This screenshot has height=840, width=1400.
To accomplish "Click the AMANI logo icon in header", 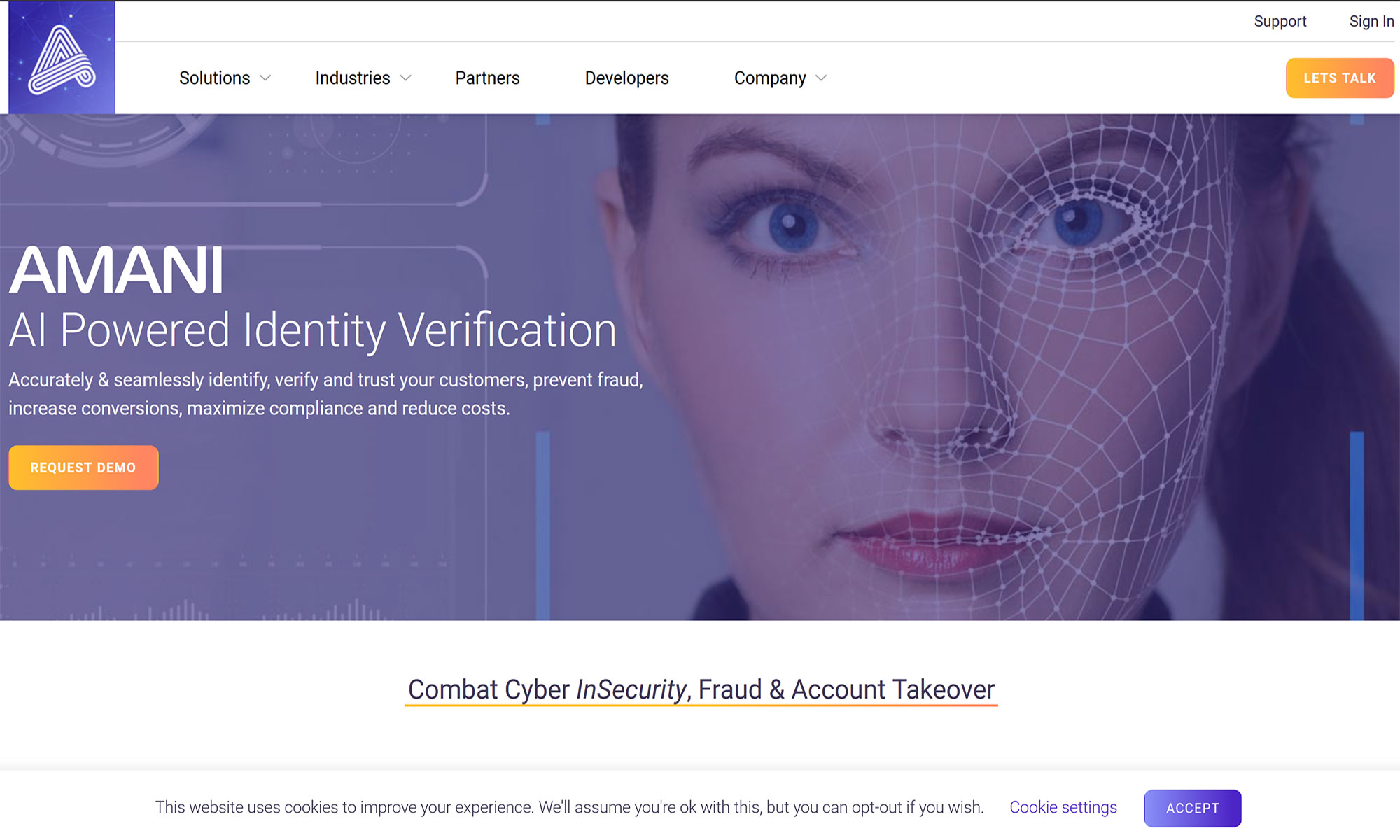I will point(60,57).
